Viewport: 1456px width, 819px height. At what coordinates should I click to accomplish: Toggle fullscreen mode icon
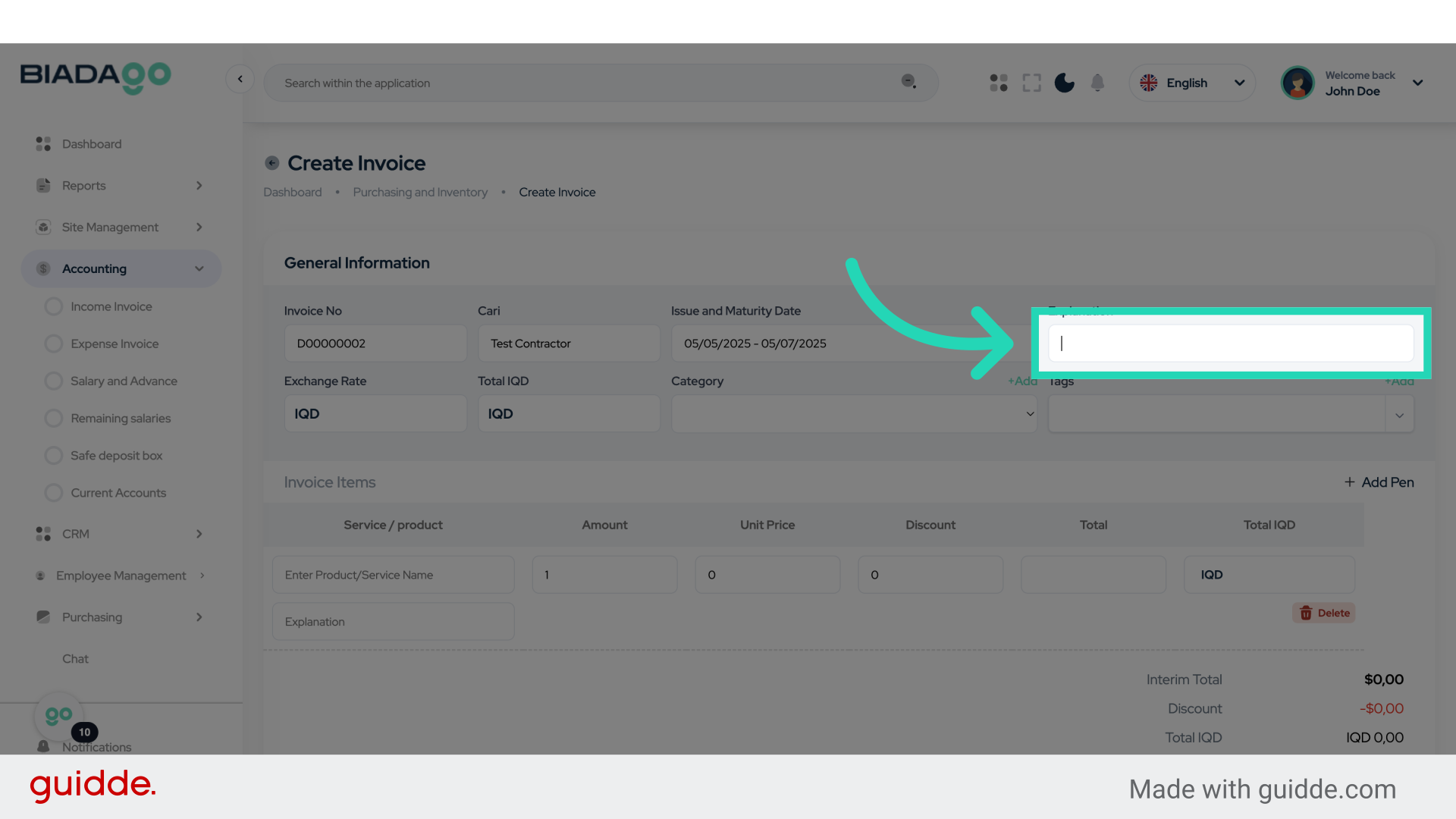(1031, 83)
